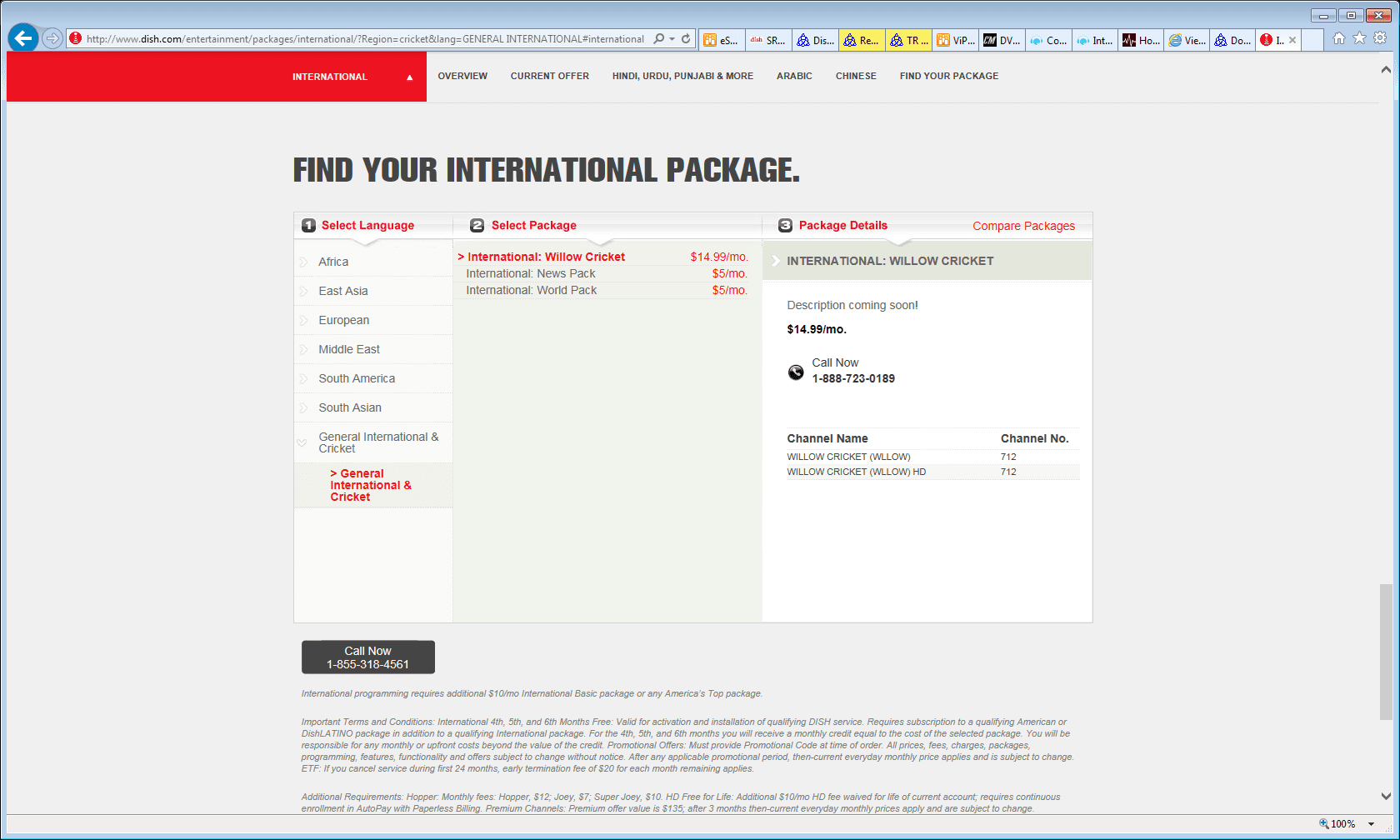Expand the East Asia language region
This screenshot has height=840, width=1400.
click(x=373, y=291)
